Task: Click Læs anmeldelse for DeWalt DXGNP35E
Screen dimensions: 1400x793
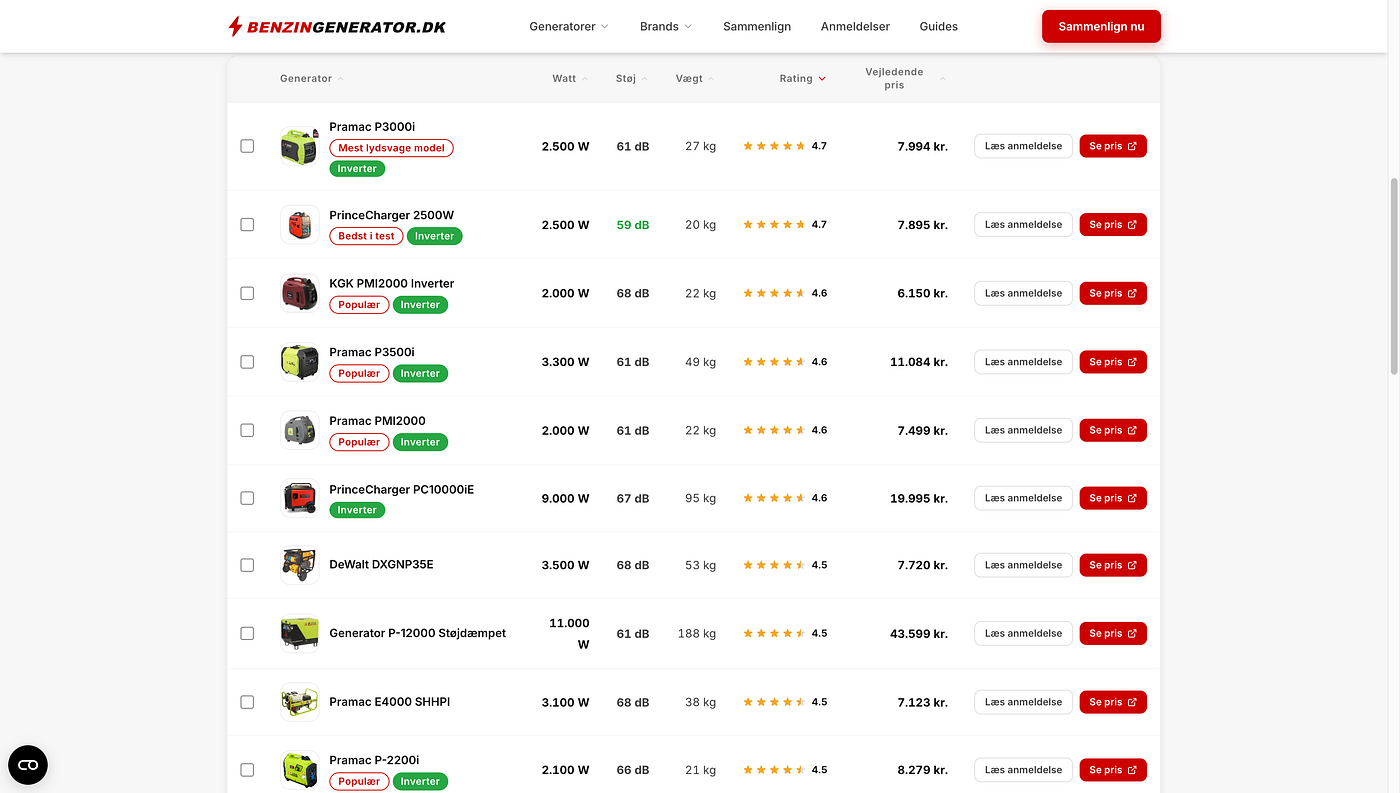Action: click(x=1023, y=565)
